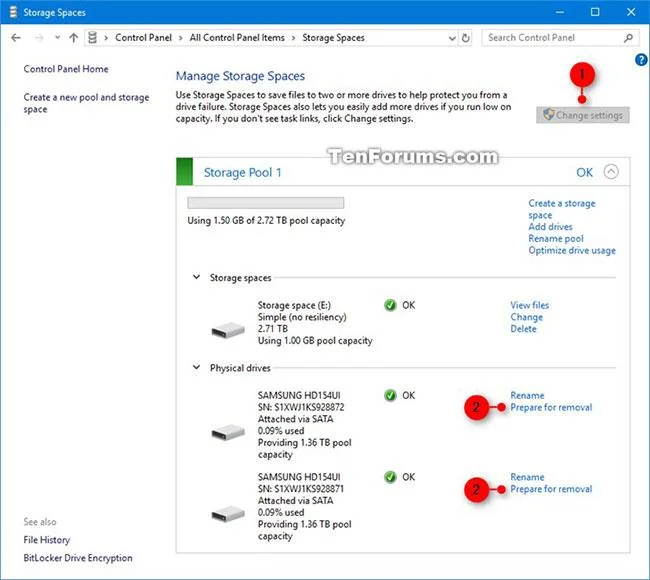Image resolution: width=650 pixels, height=580 pixels.
Task: Click Create a new pool and storage space
Action: click(86, 103)
